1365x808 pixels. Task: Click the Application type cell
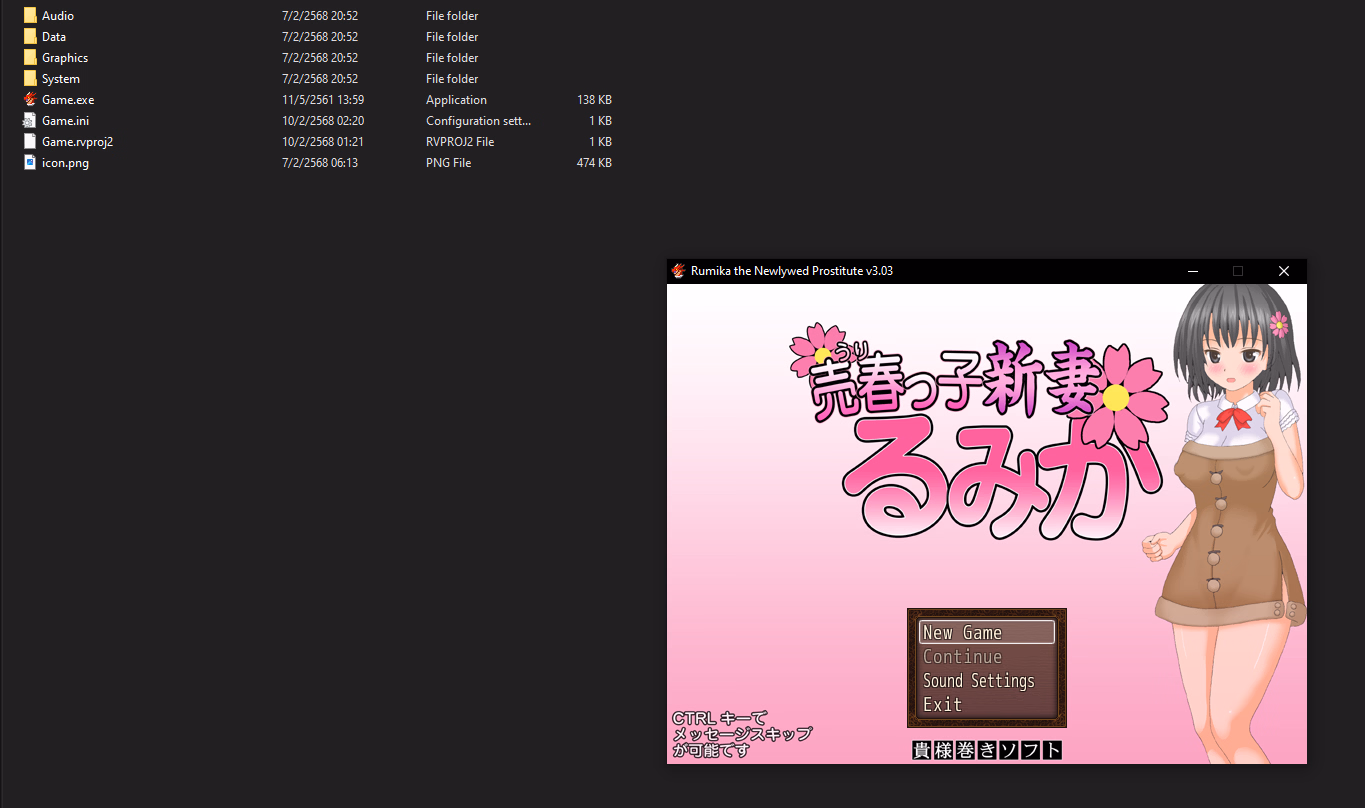456,100
